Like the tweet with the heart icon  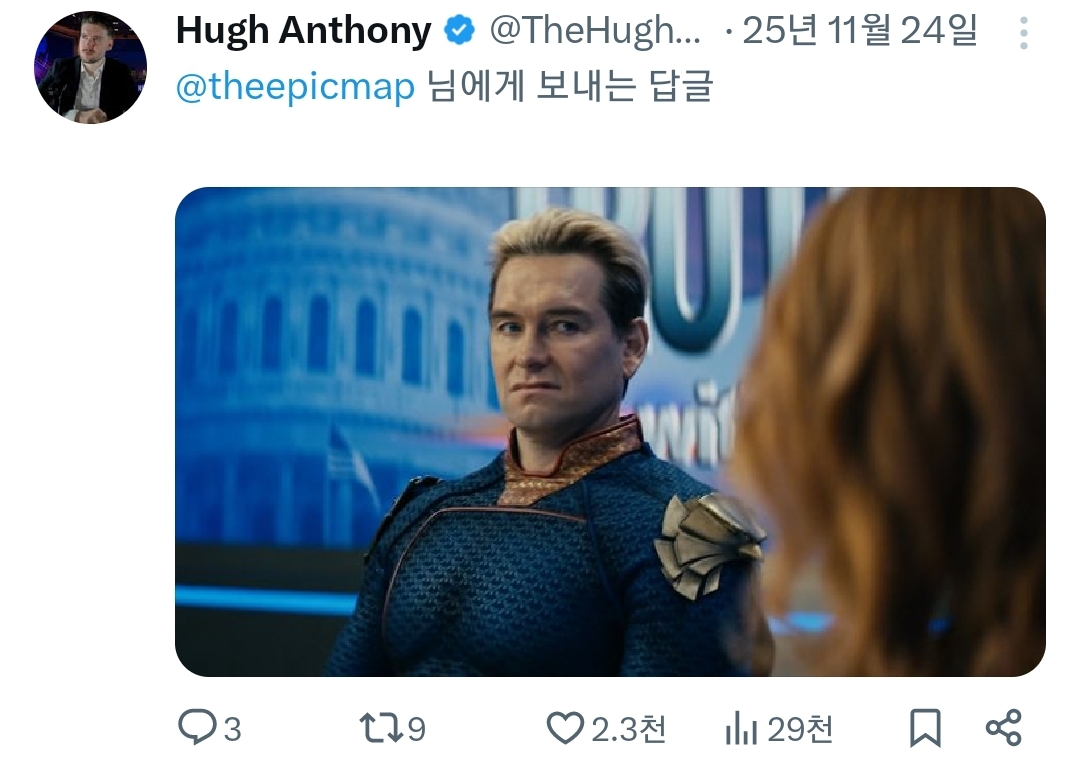click(x=565, y=729)
